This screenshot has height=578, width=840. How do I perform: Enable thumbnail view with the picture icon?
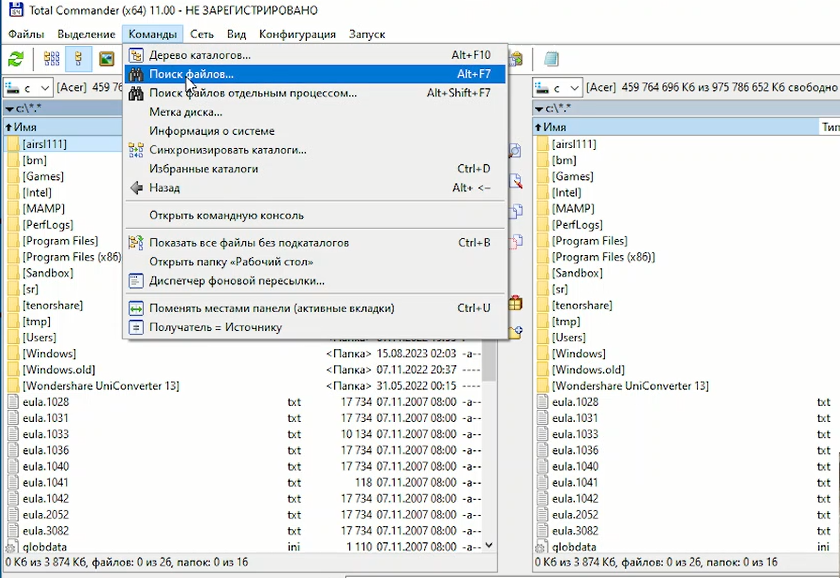point(107,58)
